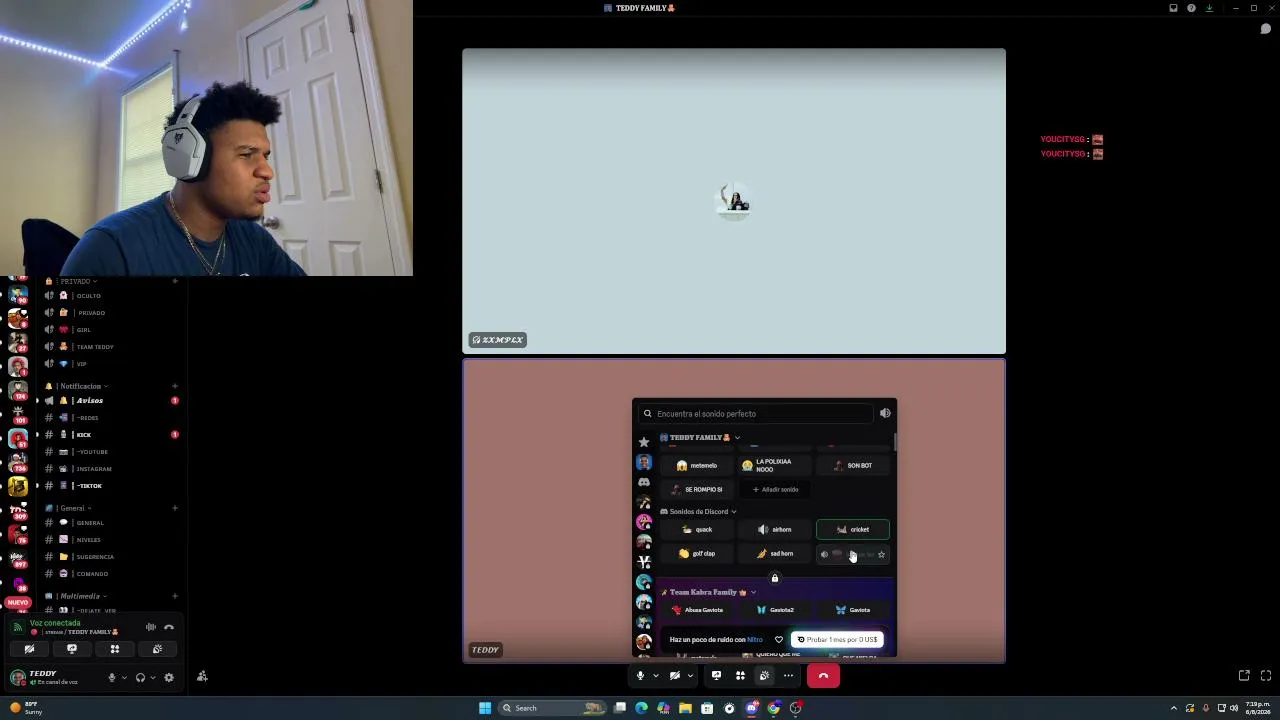Play the 'airhorn' sound
The image size is (1280, 720).
coord(774,530)
